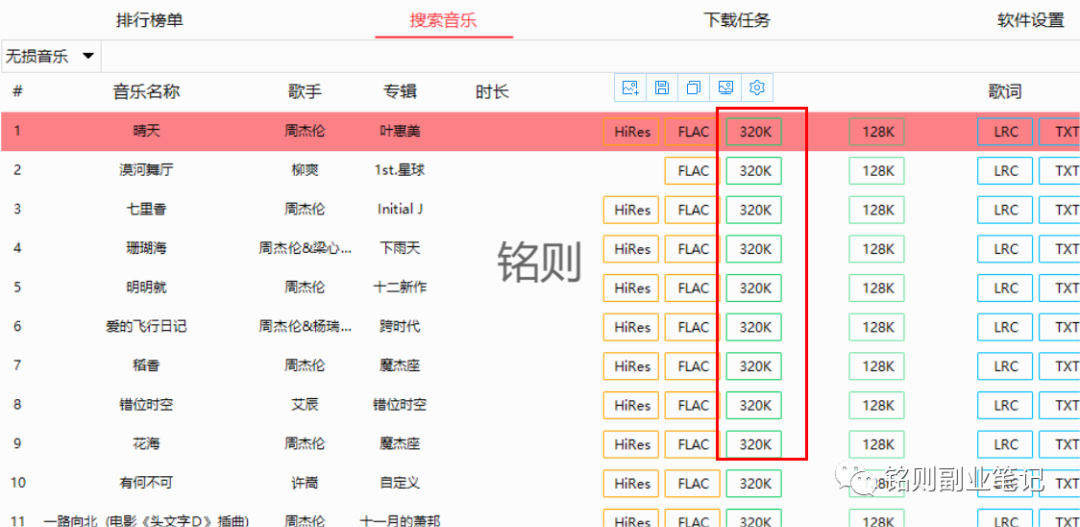1080x527 pixels.
Task: Select the song title 晴天
Action: click(x=146, y=131)
